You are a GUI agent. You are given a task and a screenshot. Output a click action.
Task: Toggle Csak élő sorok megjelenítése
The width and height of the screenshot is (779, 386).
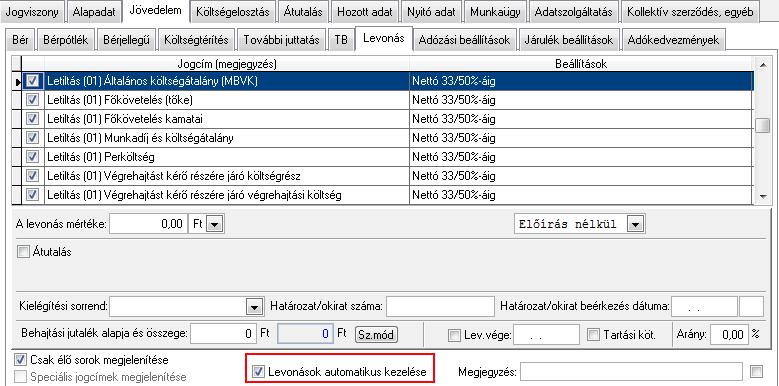(20, 359)
